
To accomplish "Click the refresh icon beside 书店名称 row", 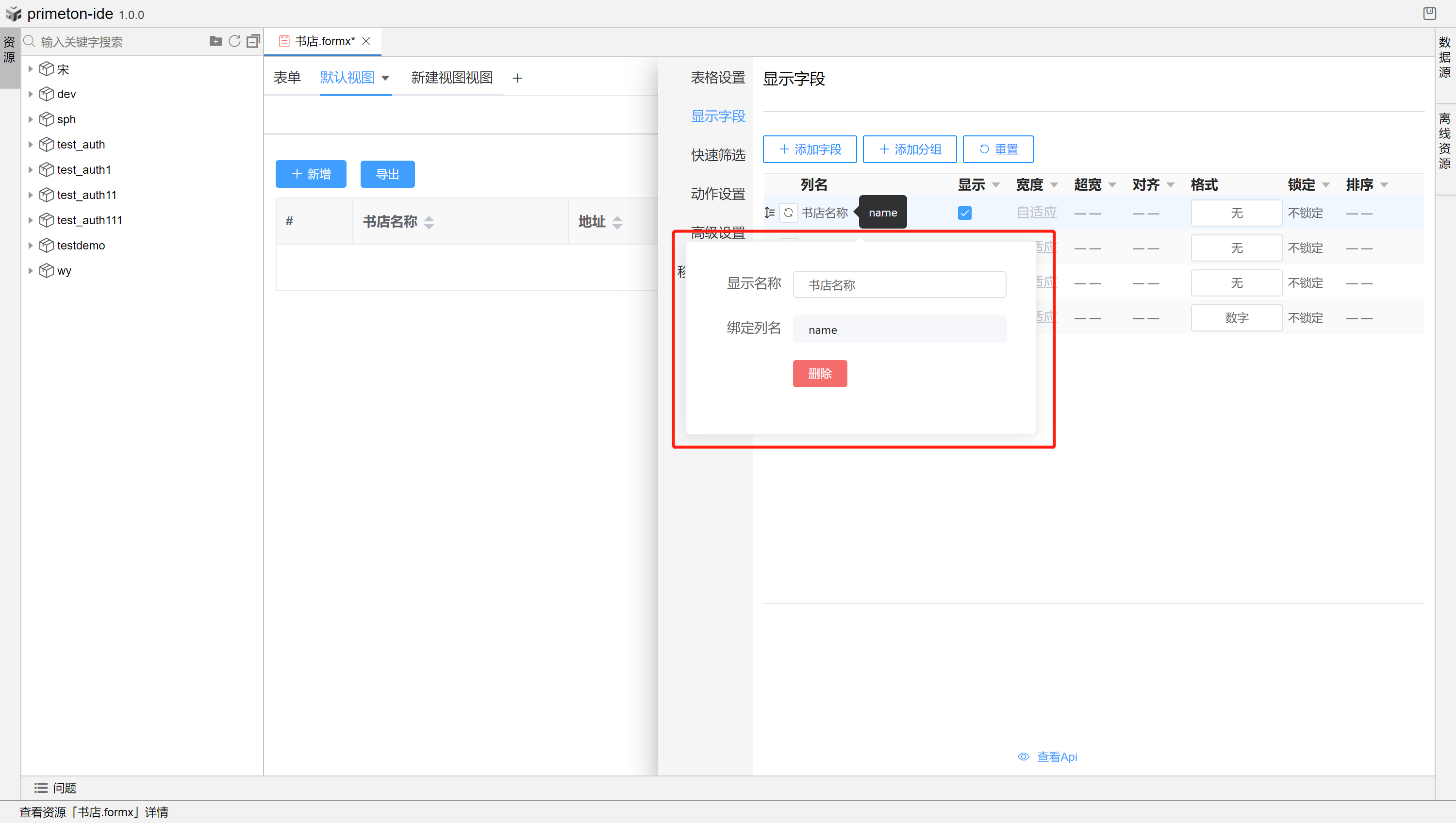I will click(x=788, y=213).
